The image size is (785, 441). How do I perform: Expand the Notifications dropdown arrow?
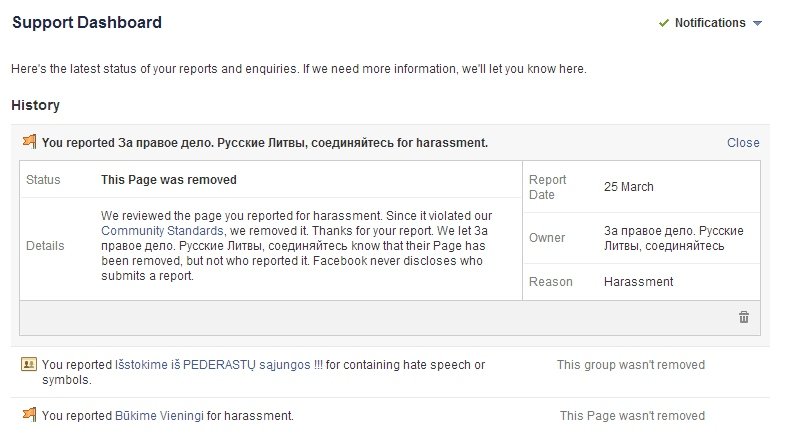point(757,24)
